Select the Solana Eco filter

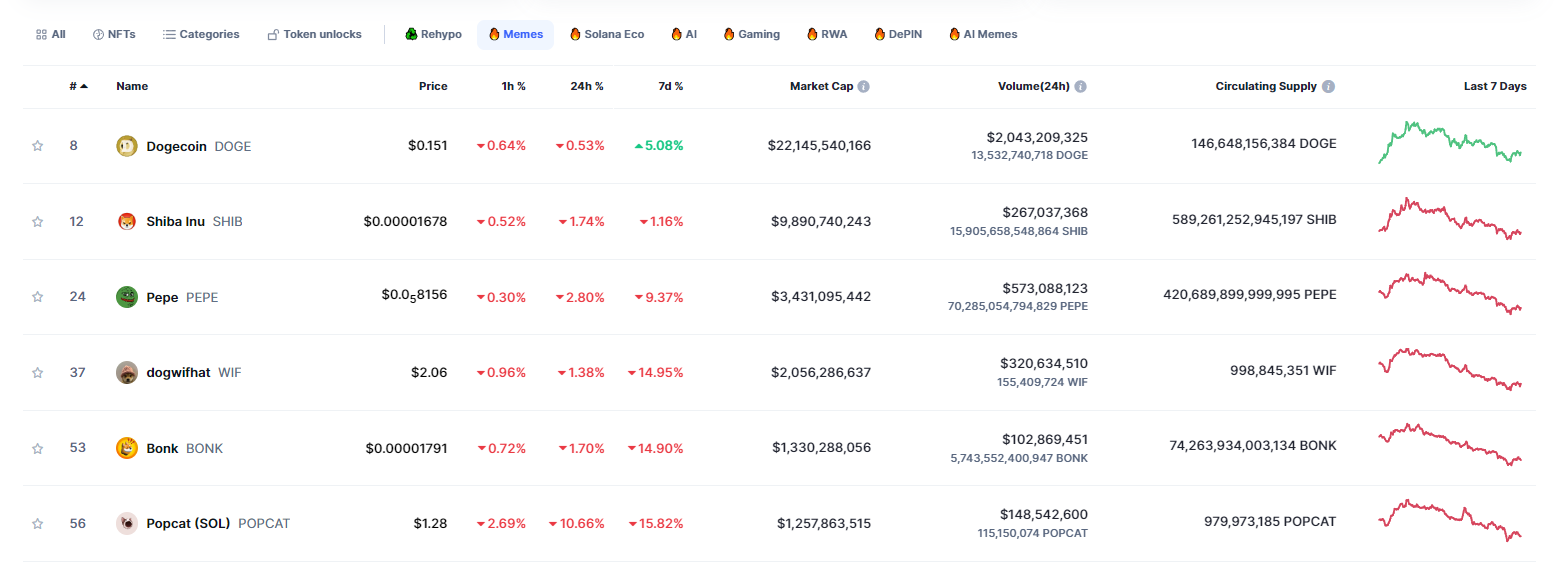607,34
